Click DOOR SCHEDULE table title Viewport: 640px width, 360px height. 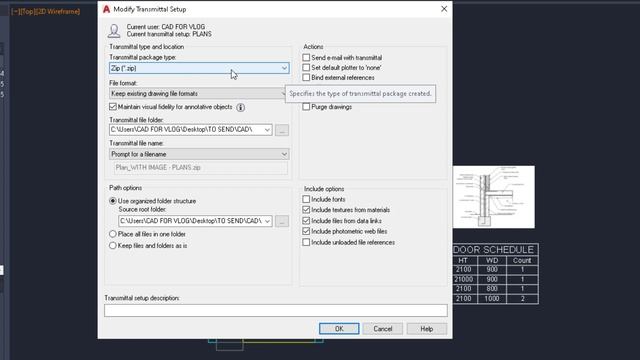pos(493,249)
